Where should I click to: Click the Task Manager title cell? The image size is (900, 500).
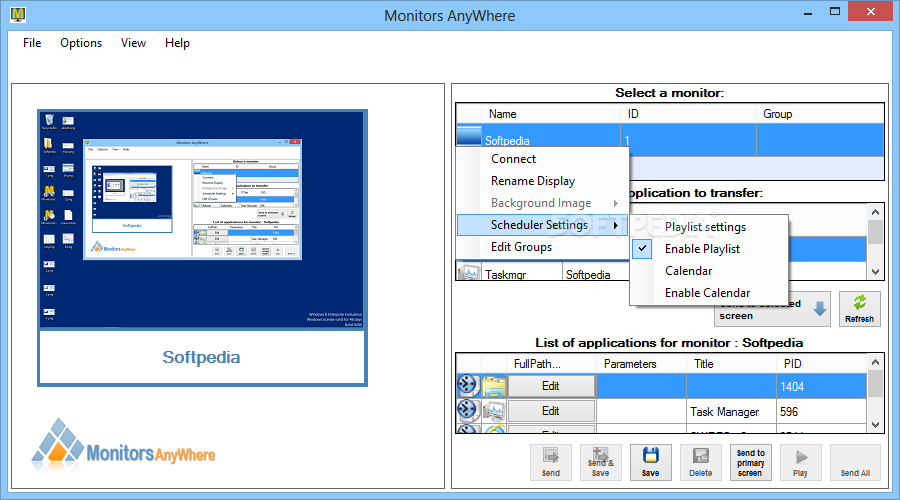(x=731, y=412)
